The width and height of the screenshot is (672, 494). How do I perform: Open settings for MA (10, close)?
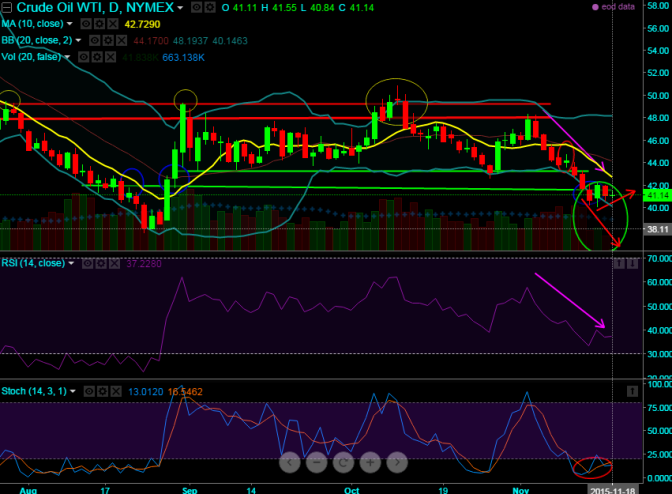click(99, 24)
